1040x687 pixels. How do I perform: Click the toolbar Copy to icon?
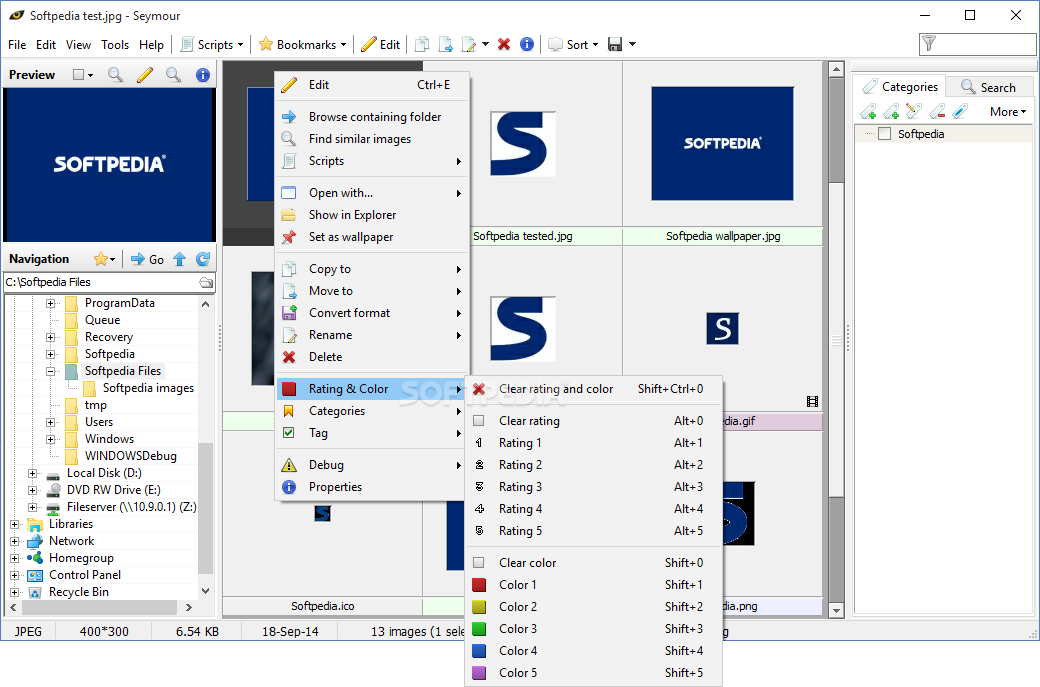[x=421, y=44]
